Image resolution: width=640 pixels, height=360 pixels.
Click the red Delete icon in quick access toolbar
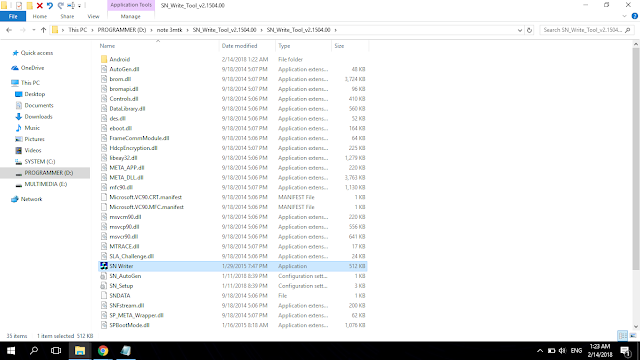[x=40, y=5]
